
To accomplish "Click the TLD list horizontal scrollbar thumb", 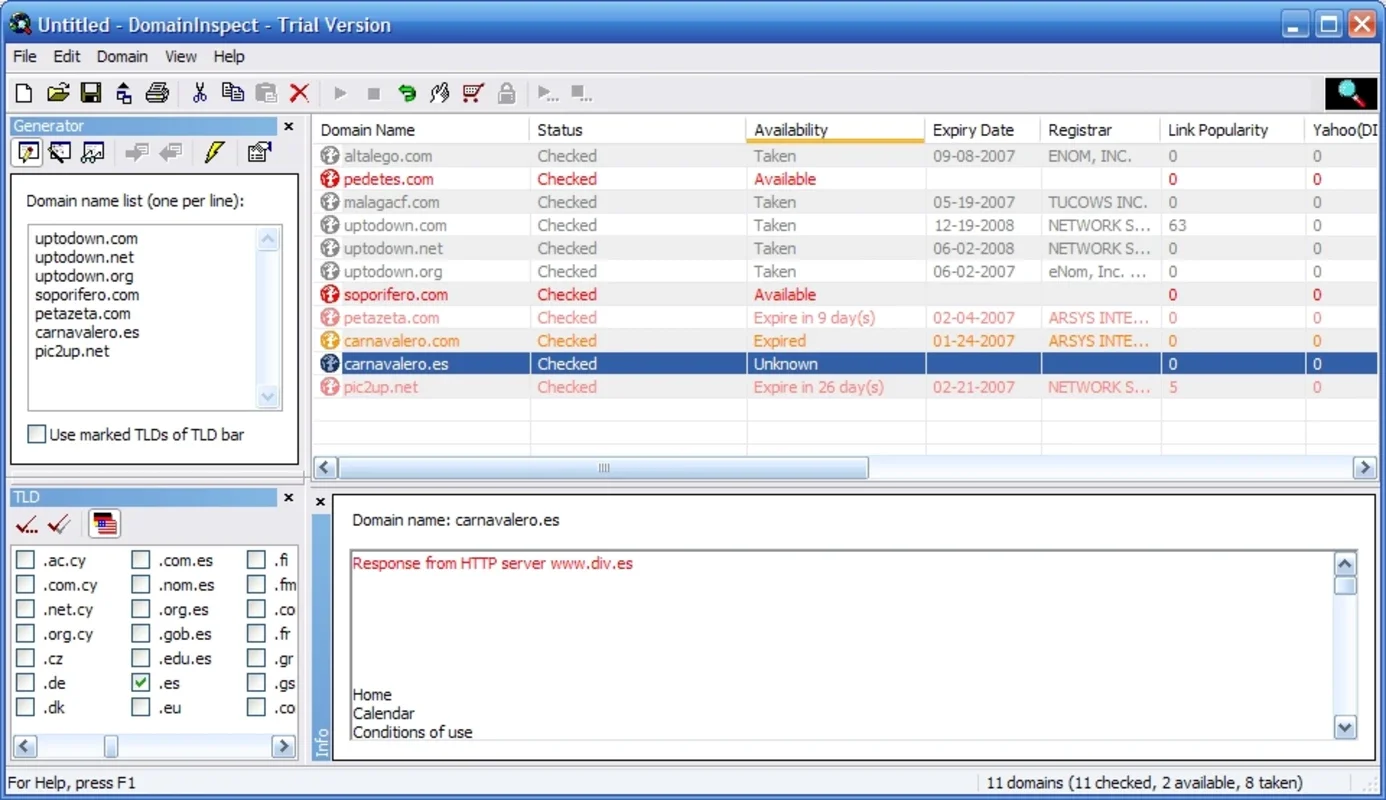I will [111, 747].
